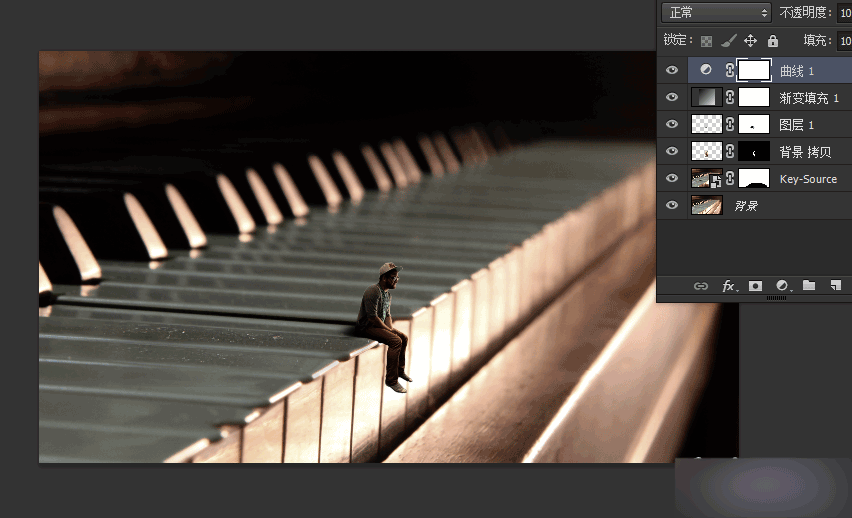
Task: Hide the 曲线 1 layer
Action: tap(672, 70)
